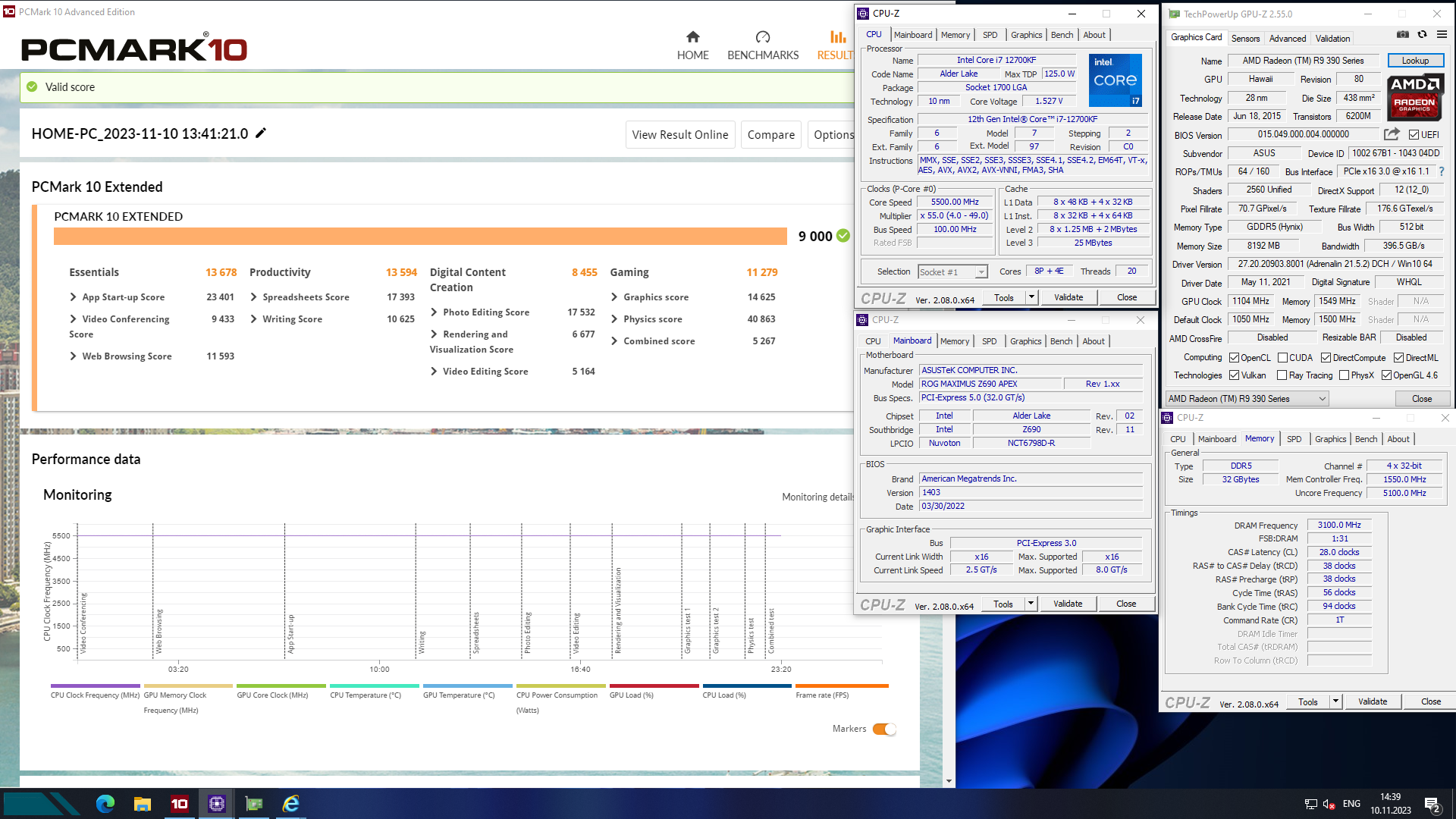Toggle UEFI checkbox in GPU-Z
Screen dimensions: 1456x819
[x=1414, y=134]
